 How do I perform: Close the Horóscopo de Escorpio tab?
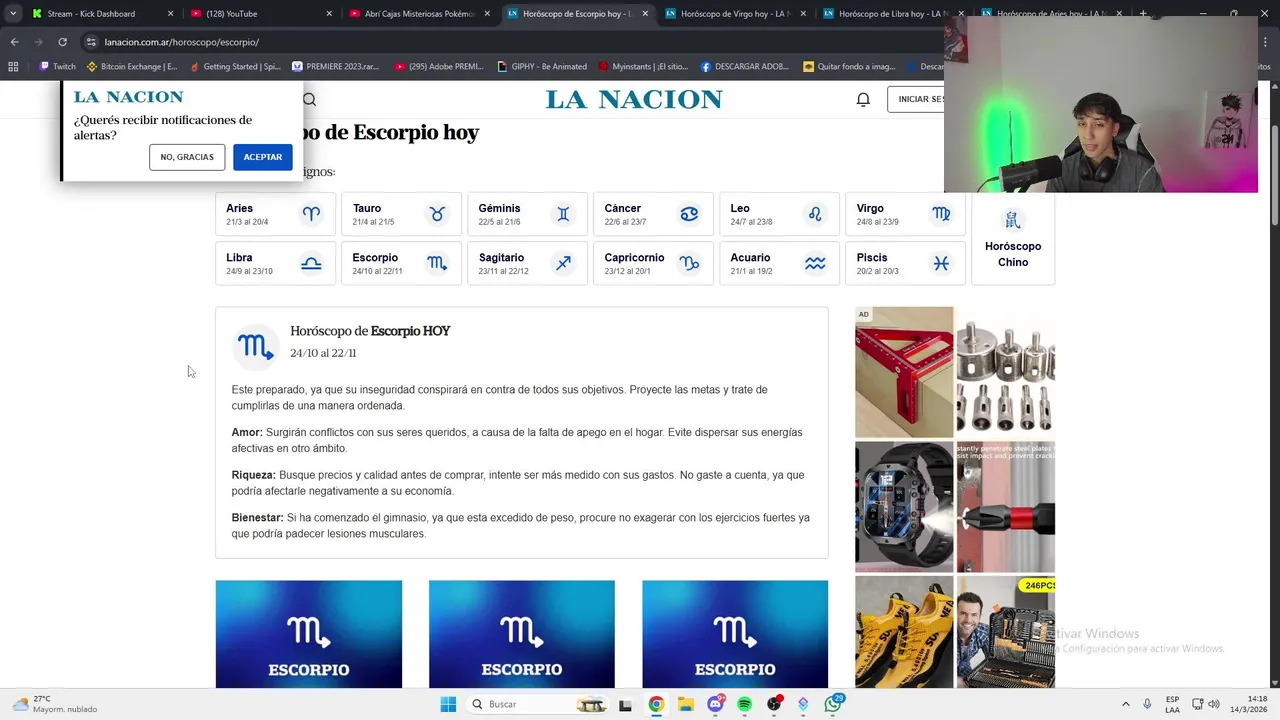pos(644,14)
